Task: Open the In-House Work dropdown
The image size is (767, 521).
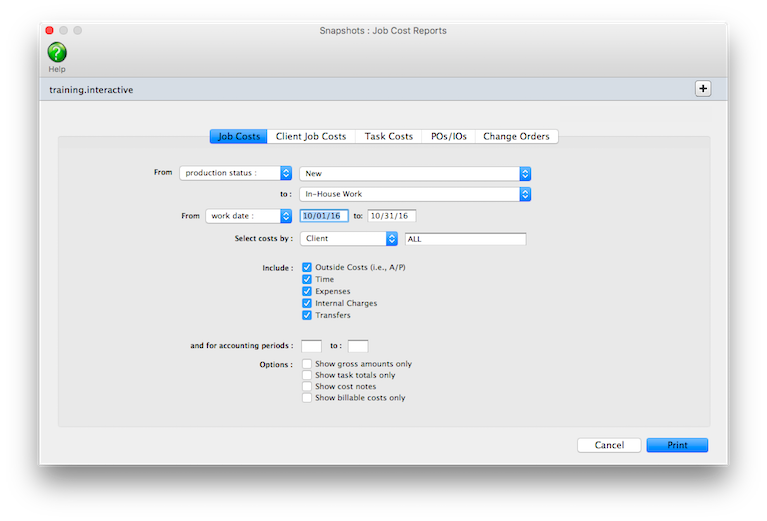Action: click(414, 194)
